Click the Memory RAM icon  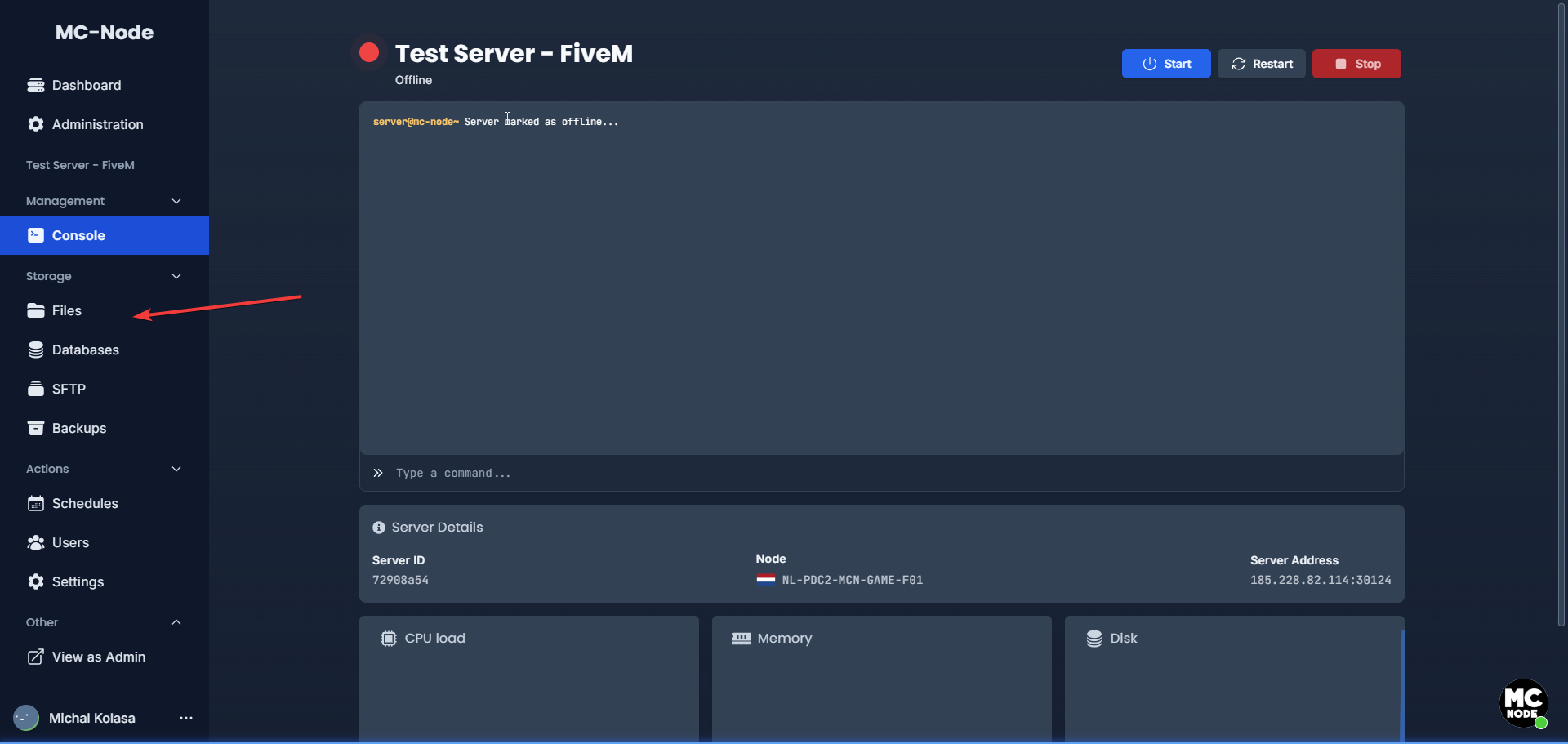pyautogui.click(x=742, y=639)
